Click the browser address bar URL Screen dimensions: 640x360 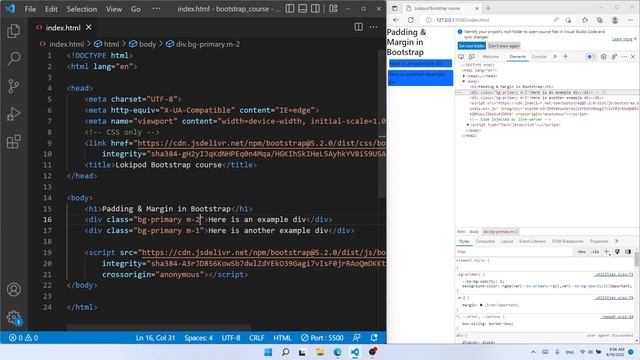[462, 20]
